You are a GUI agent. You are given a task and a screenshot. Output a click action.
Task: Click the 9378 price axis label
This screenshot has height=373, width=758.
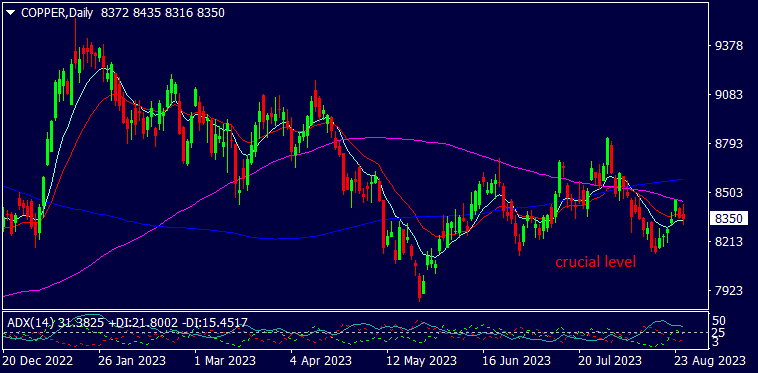click(x=729, y=46)
